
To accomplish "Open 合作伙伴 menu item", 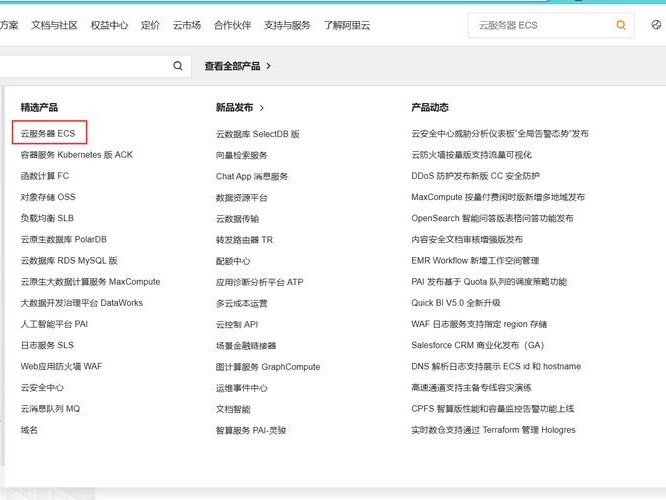I will 232,25.
